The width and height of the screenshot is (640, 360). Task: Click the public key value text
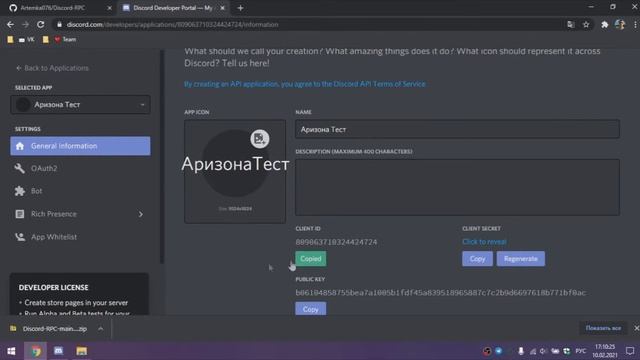coord(440,293)
